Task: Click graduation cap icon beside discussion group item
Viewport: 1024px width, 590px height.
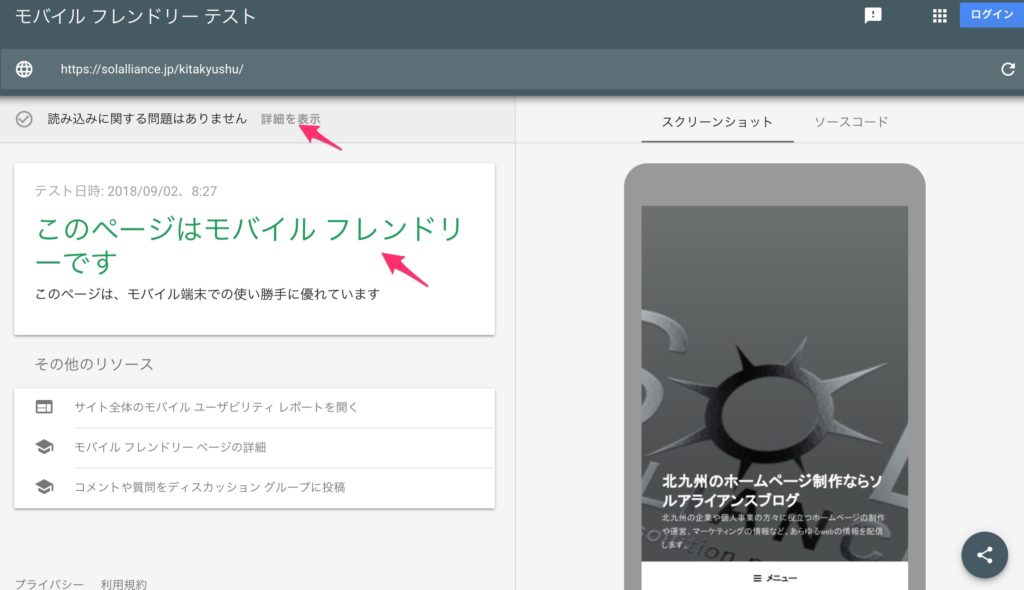Action: [44, 487]
